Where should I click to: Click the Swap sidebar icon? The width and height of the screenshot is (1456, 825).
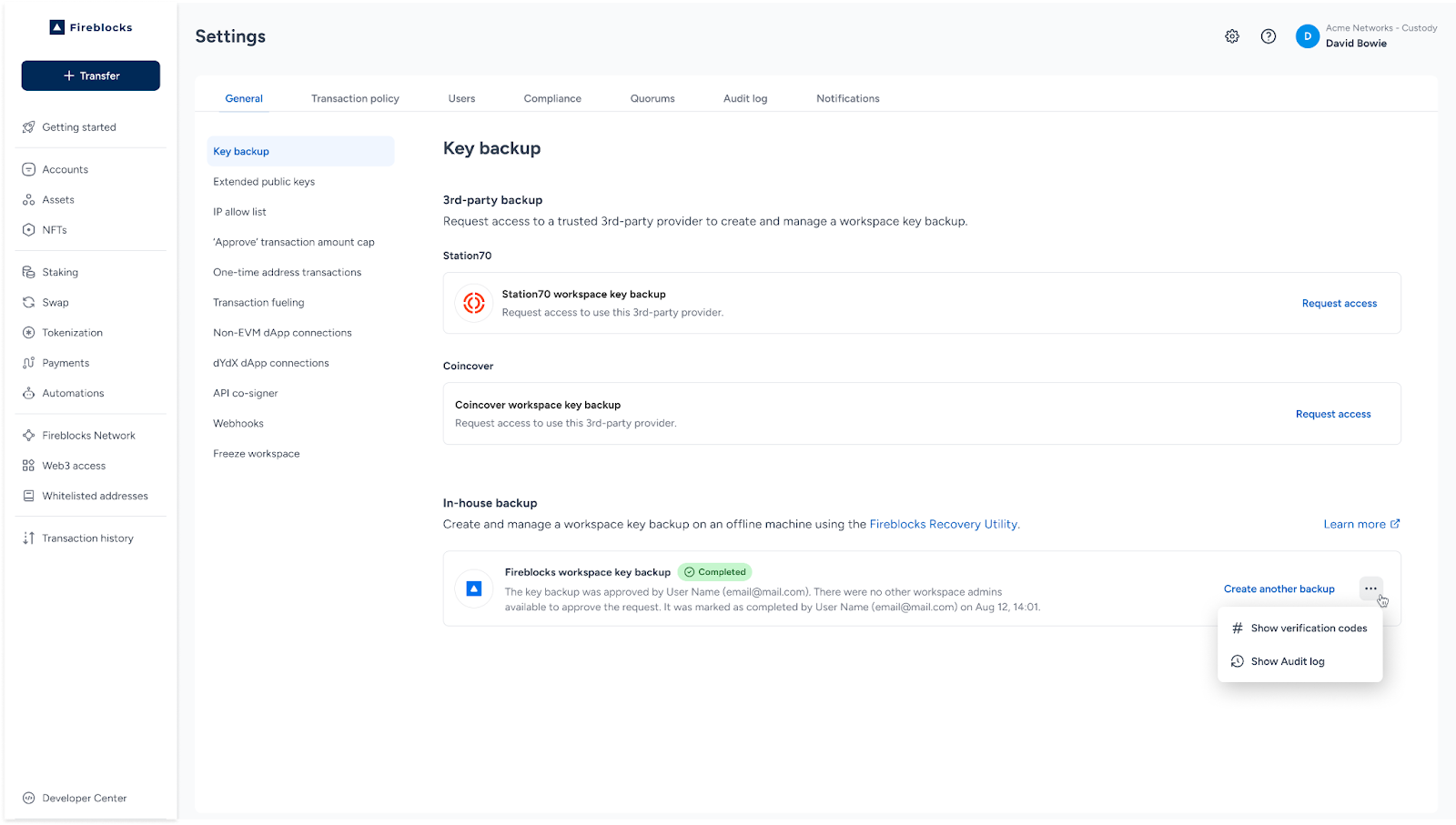coord(28,302)
